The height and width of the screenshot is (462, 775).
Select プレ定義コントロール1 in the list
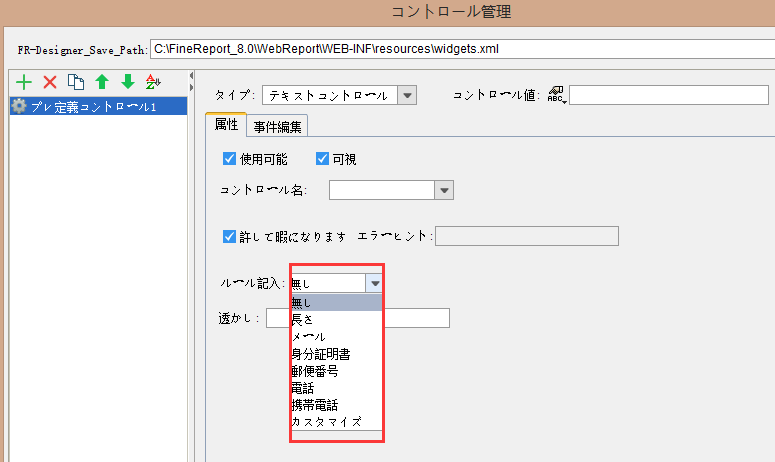click(98, 106)
